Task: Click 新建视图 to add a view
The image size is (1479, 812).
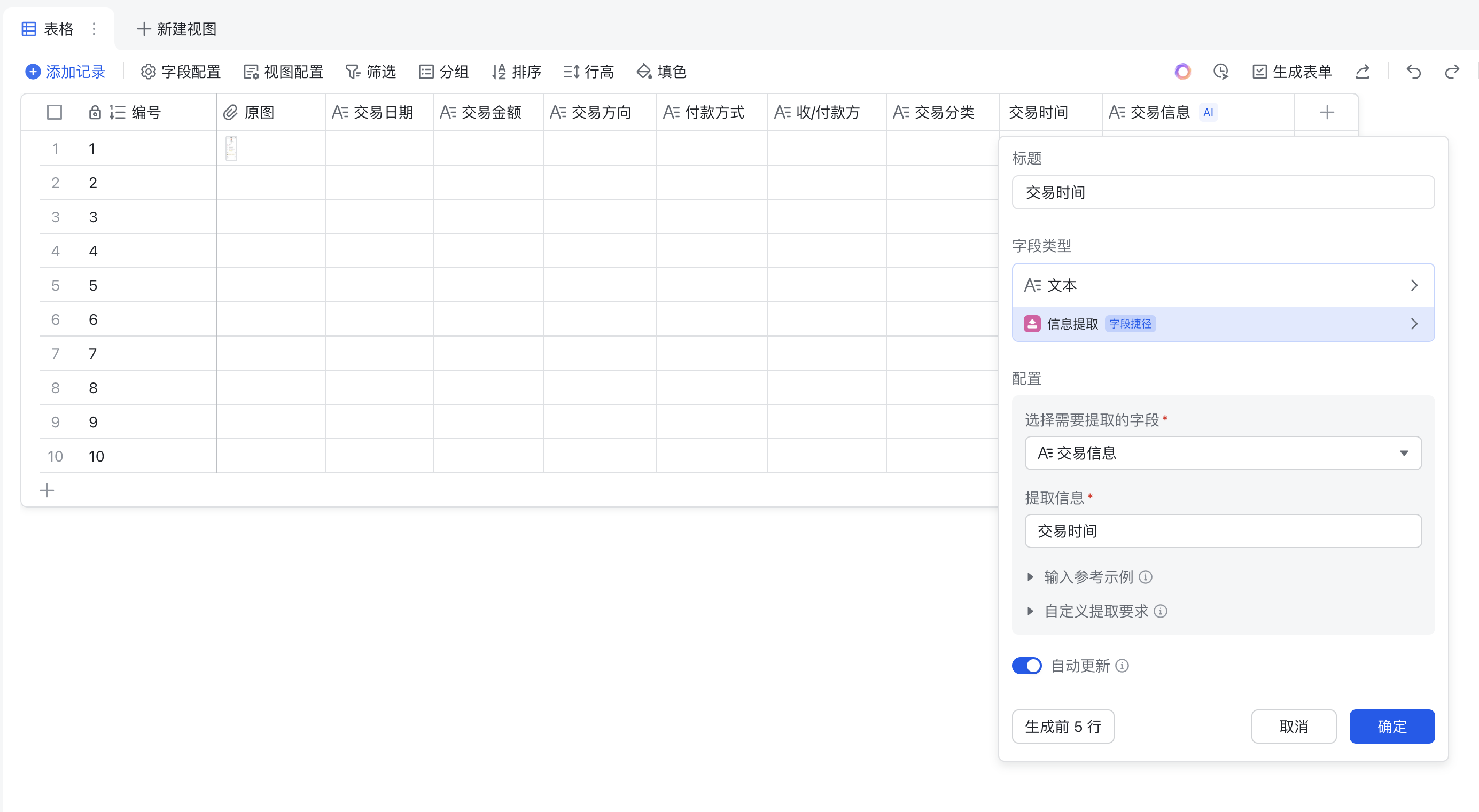Action: (x=177, y=29)
